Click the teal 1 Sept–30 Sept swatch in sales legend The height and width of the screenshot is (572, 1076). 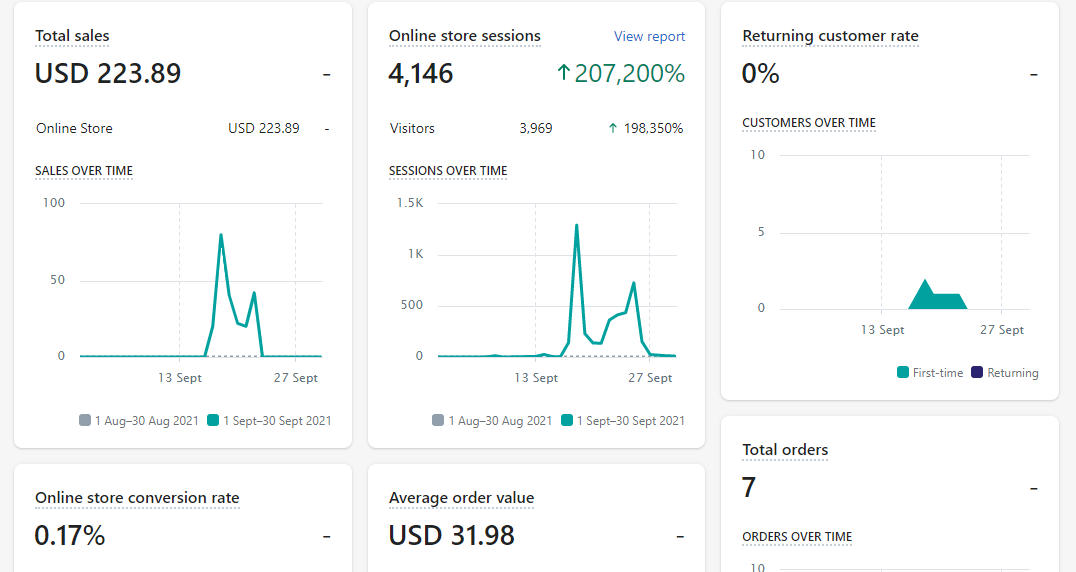(x=213, y=420)
